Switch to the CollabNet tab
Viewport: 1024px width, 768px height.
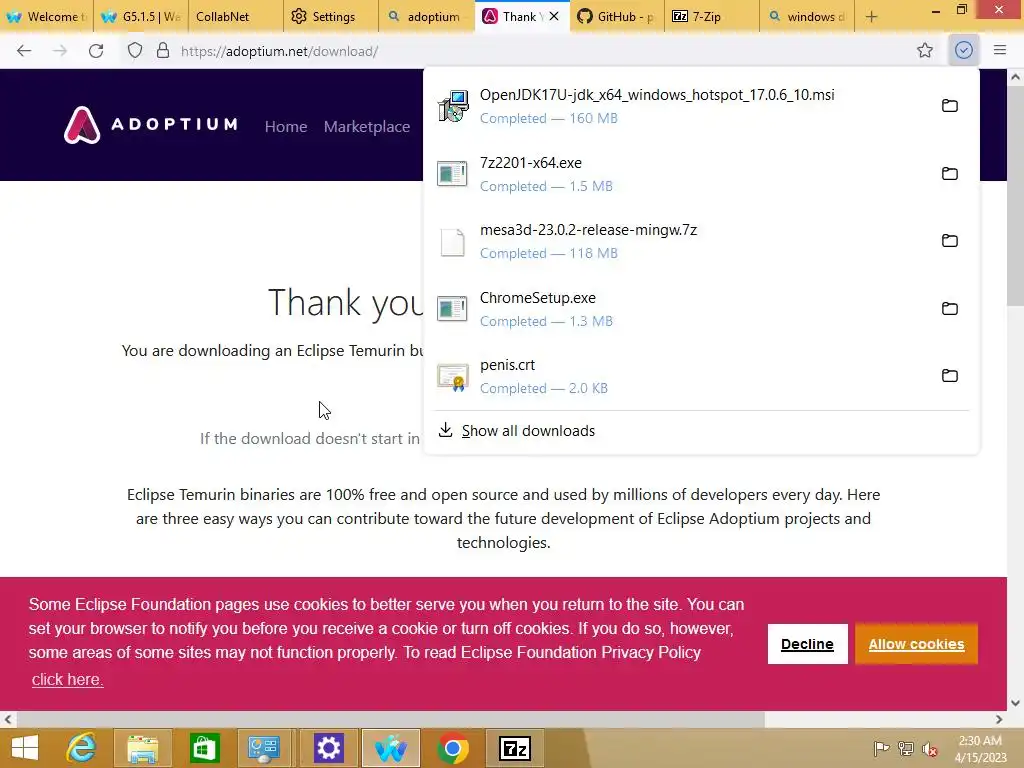236,16
